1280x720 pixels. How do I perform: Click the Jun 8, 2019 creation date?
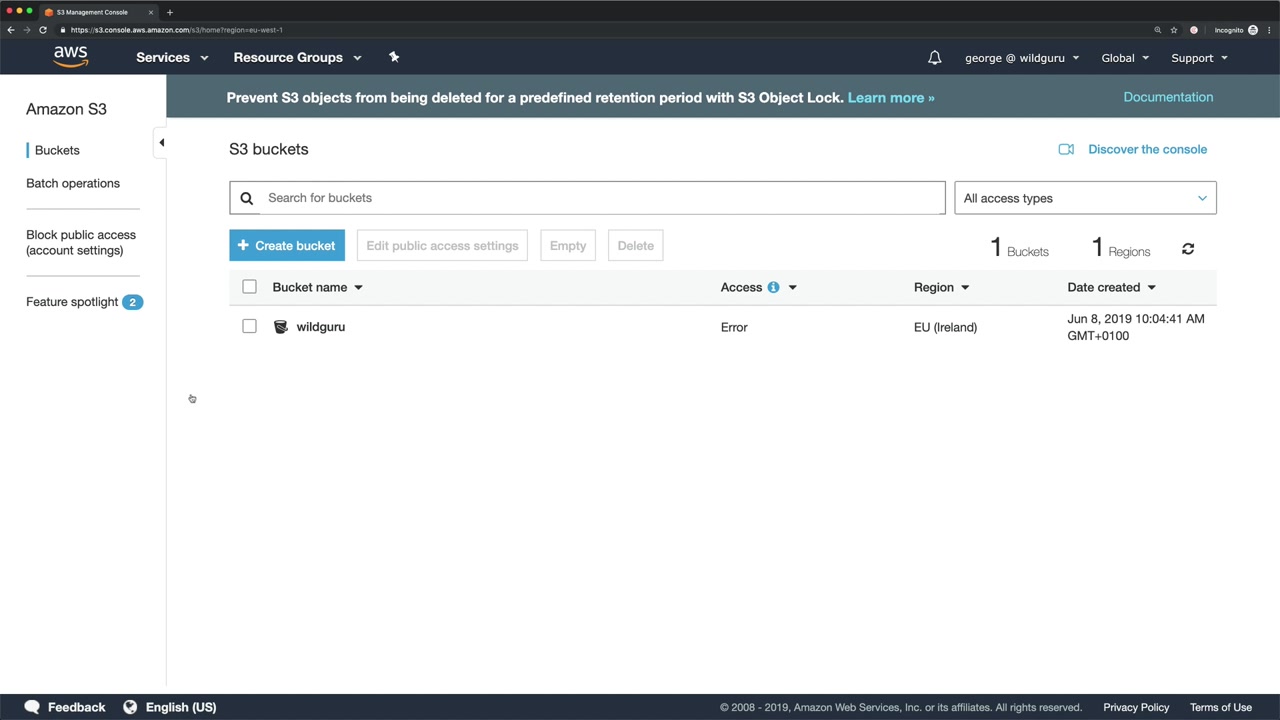click(1136, 327)
